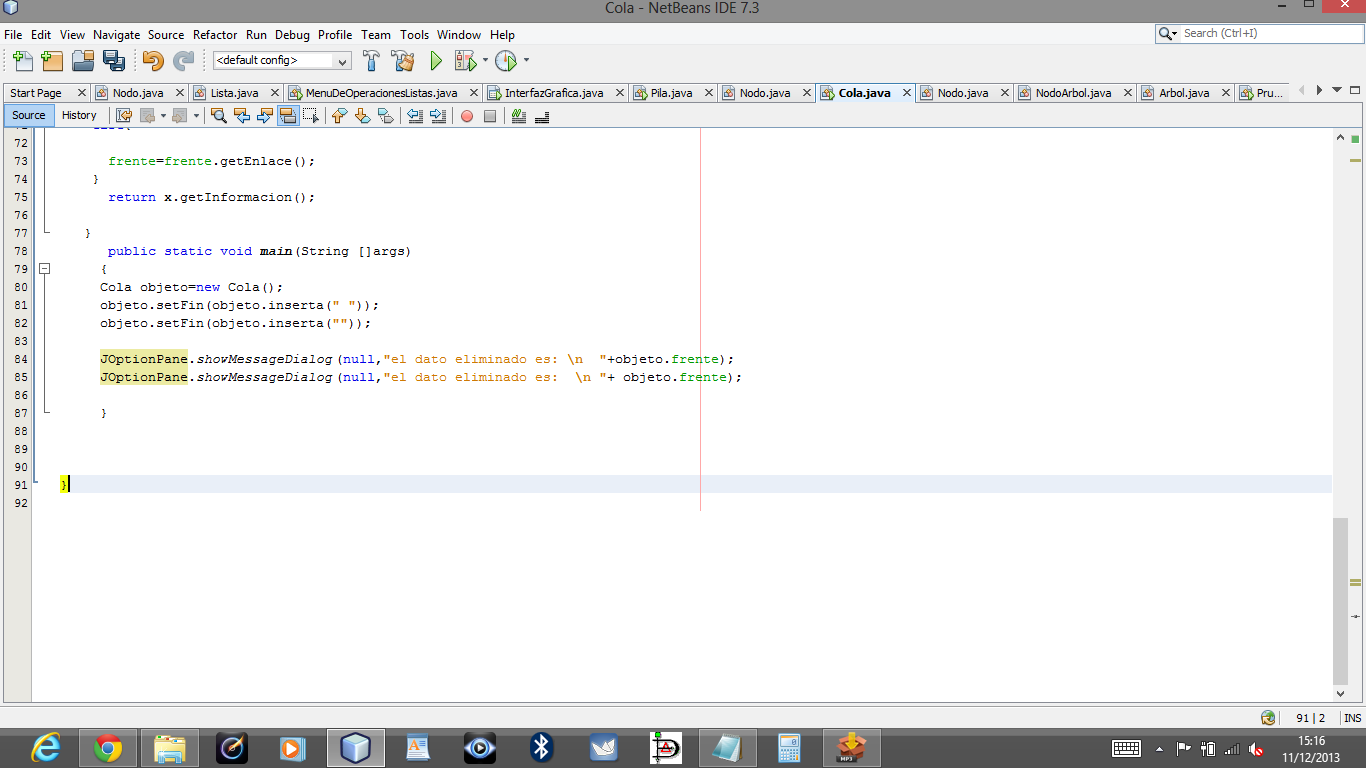Build the project with hammer icon
Viewport: 1366px width, 768px height.
tap(371, 61)
